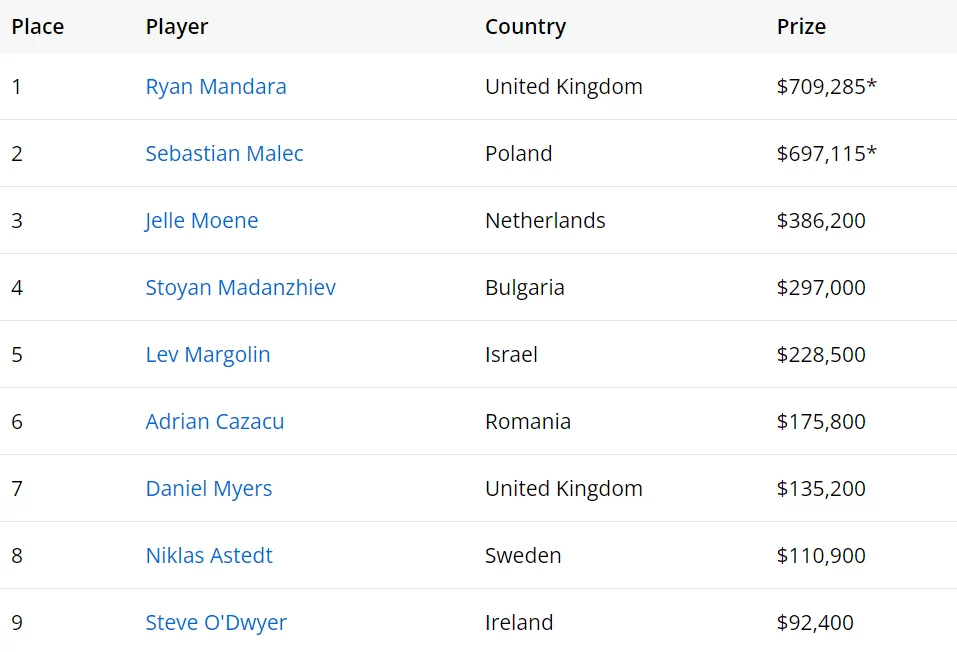The width and height of the screenshot is (957, 652).
Task: Click the Prize column header
Action: (x=801, y=27)
